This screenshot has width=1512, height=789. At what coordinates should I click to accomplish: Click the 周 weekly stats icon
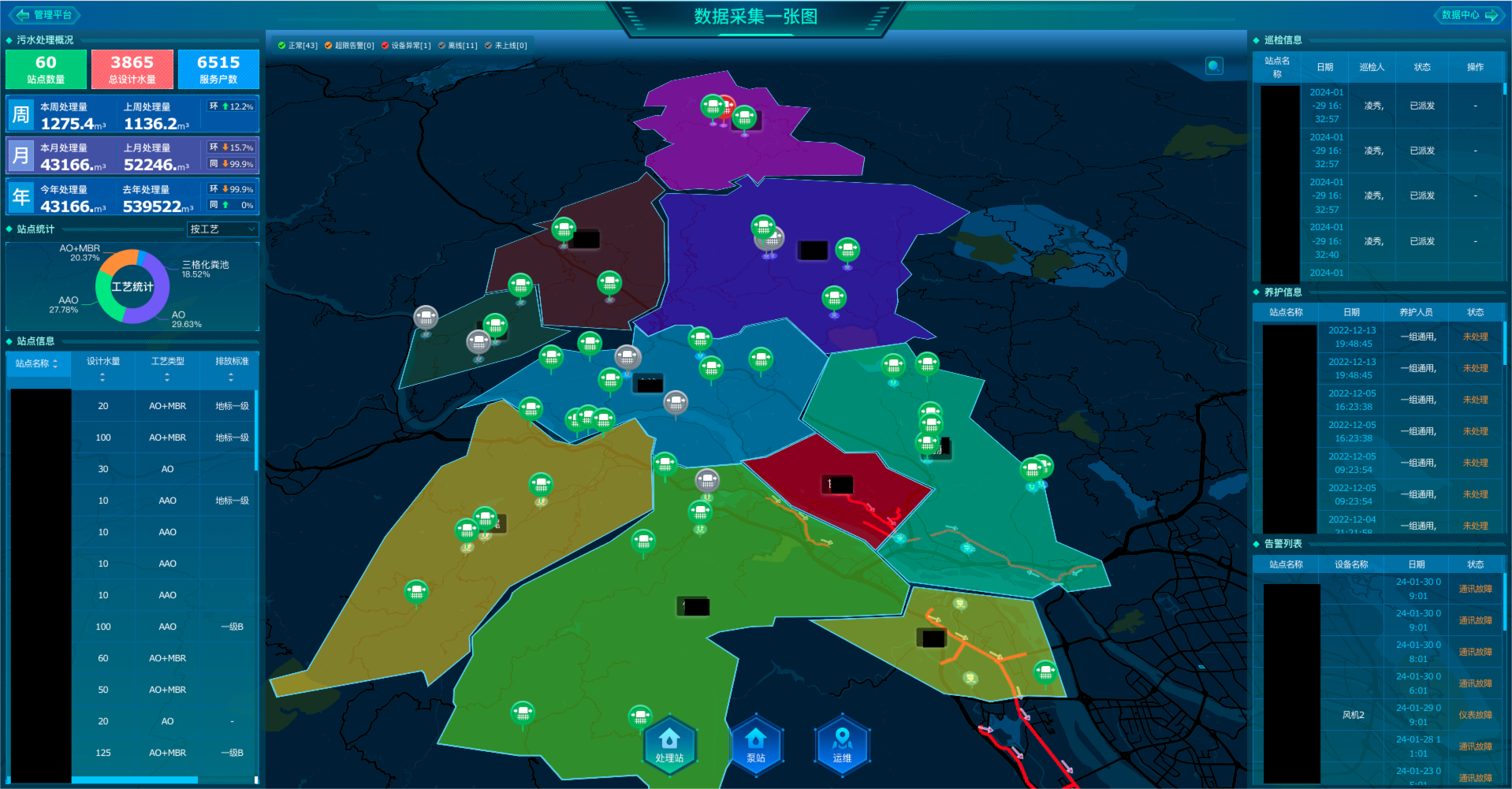[20, 115]
